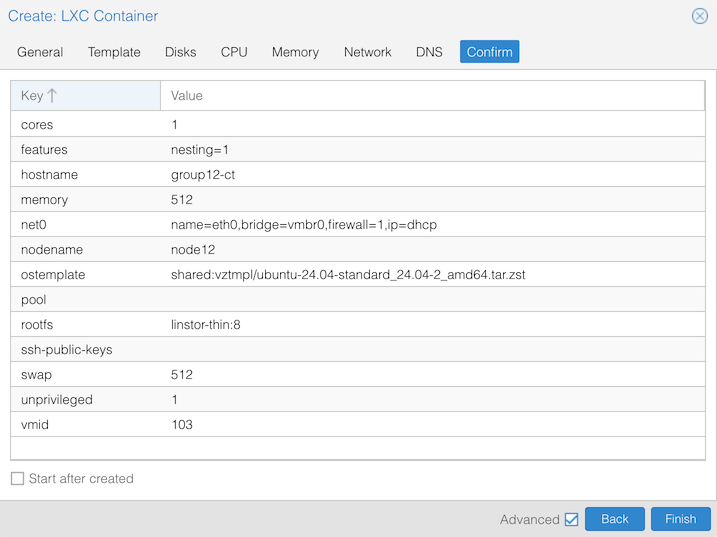Screen dimensions: 717x537
Task: Click the vmid row 103
Action: (182, 425)
